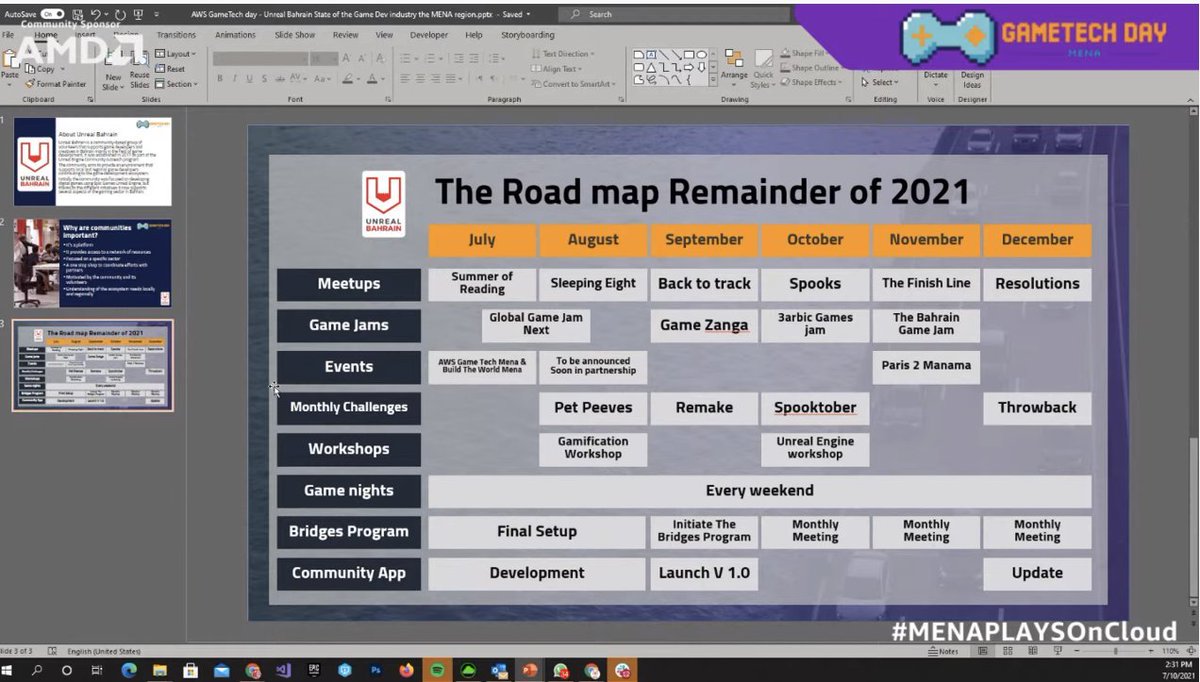This screenshot has width=1200, height=682.
Task: Adjust the zoom slider in status bar
Action: (x=1116, y=651)
